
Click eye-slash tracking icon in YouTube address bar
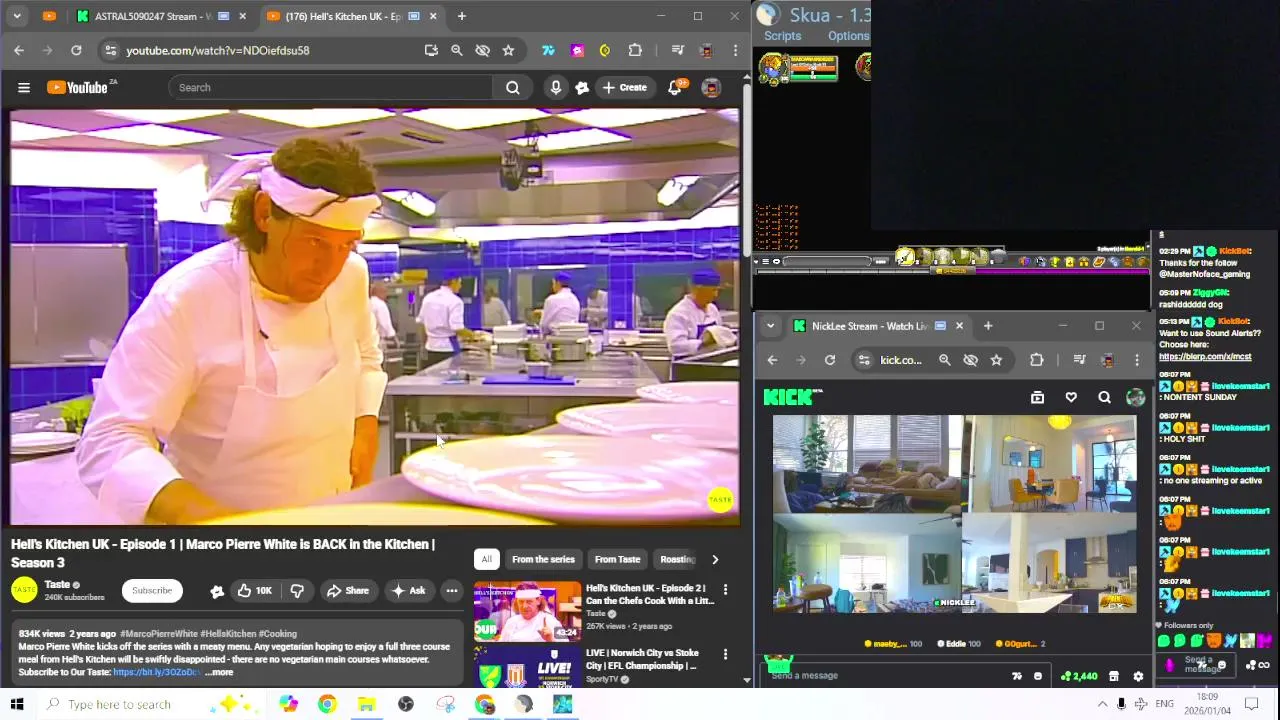[483, 50]
